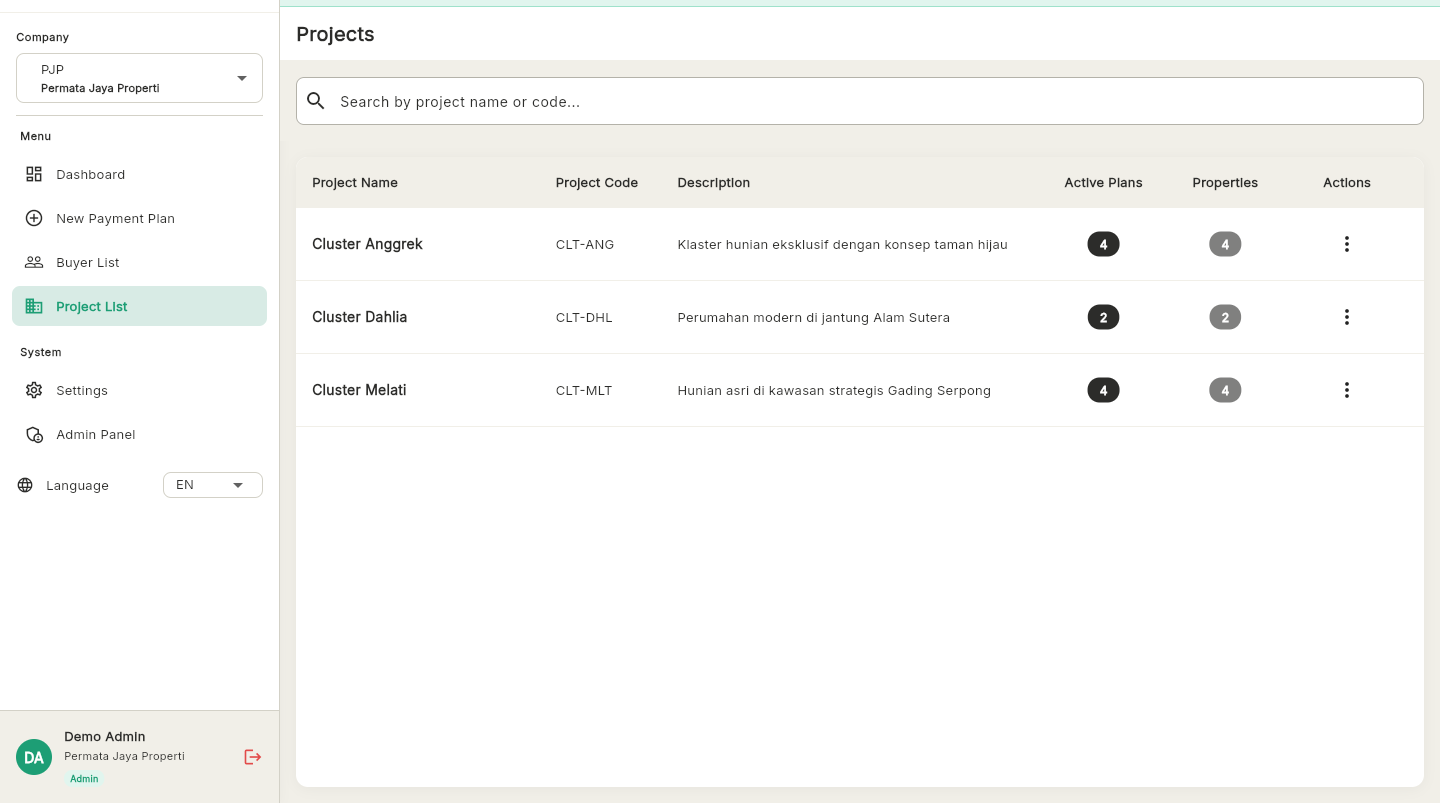
Task: Open the PJP company dropdown
Action: tap(139, 78)
